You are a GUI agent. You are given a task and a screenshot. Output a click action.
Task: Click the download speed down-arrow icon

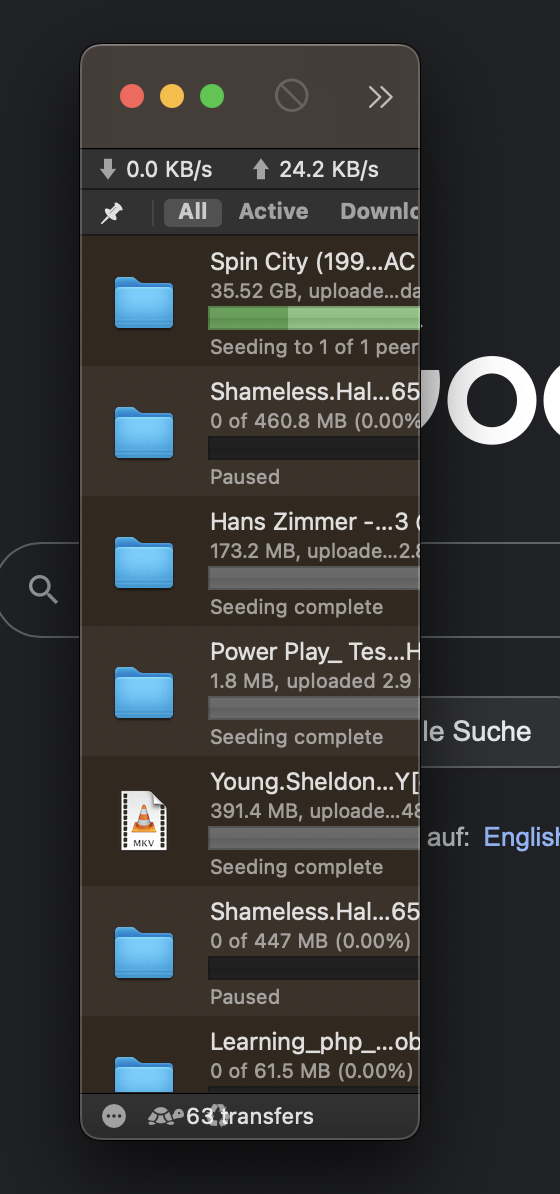click(x=108, y=169)
